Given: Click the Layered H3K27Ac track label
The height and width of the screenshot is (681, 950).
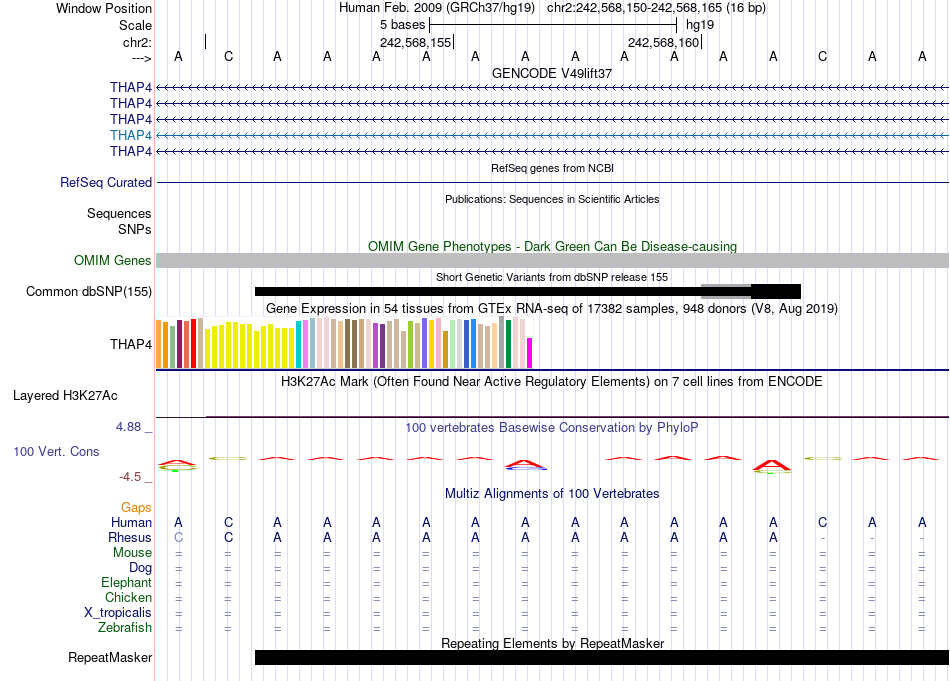Looking at the screenshot, I should tap(65, 396).
